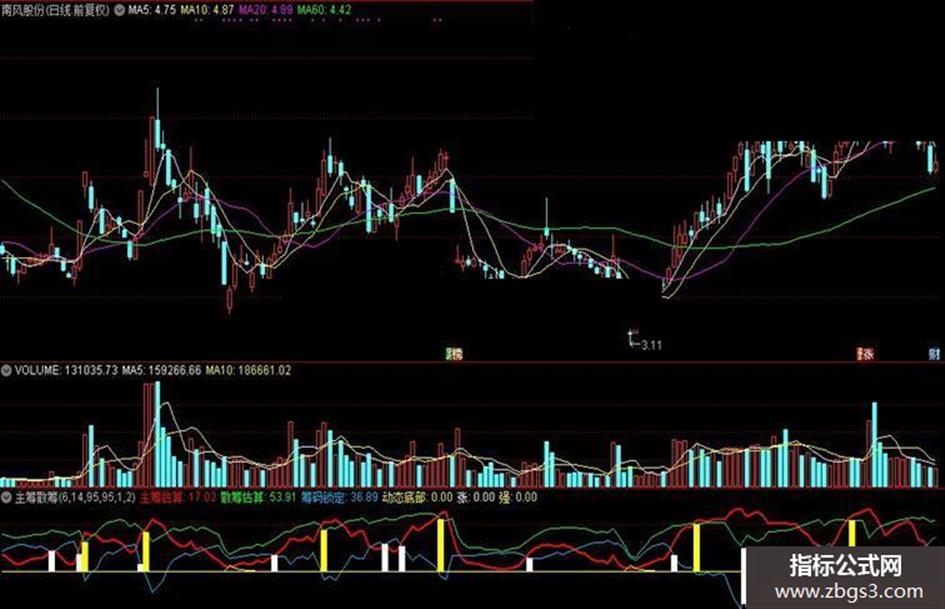Open the main chart indicator dropdown beside 前复权
Image resolution: width=945 pixels, height=609 pixels.
[119, 10]
